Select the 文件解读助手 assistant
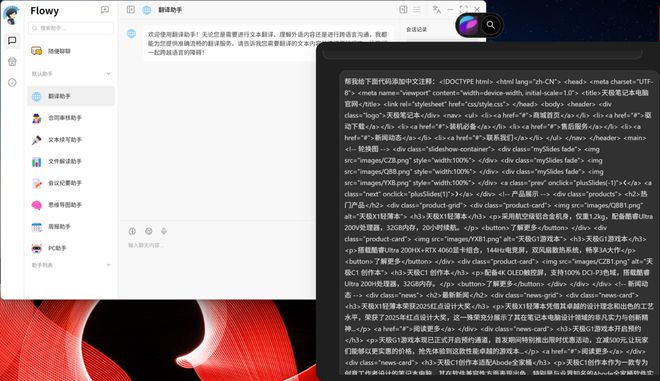The height and width of the screenshot is (381, 660). 71,162
